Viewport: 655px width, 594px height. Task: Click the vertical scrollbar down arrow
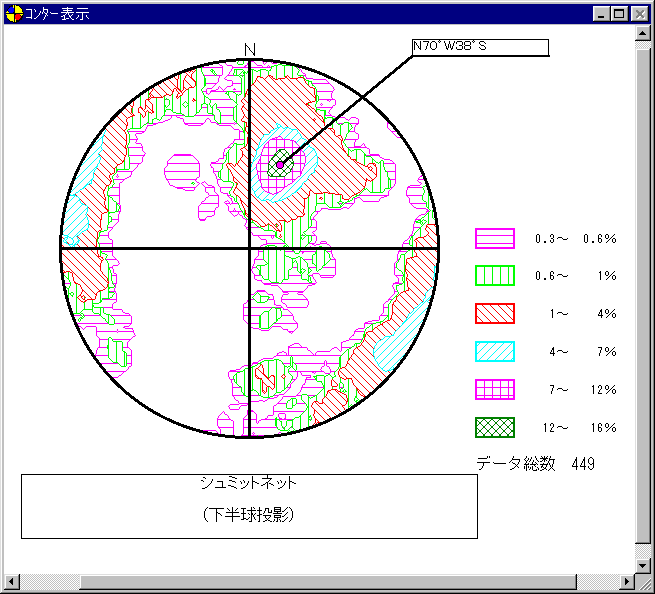coord(642,566)
